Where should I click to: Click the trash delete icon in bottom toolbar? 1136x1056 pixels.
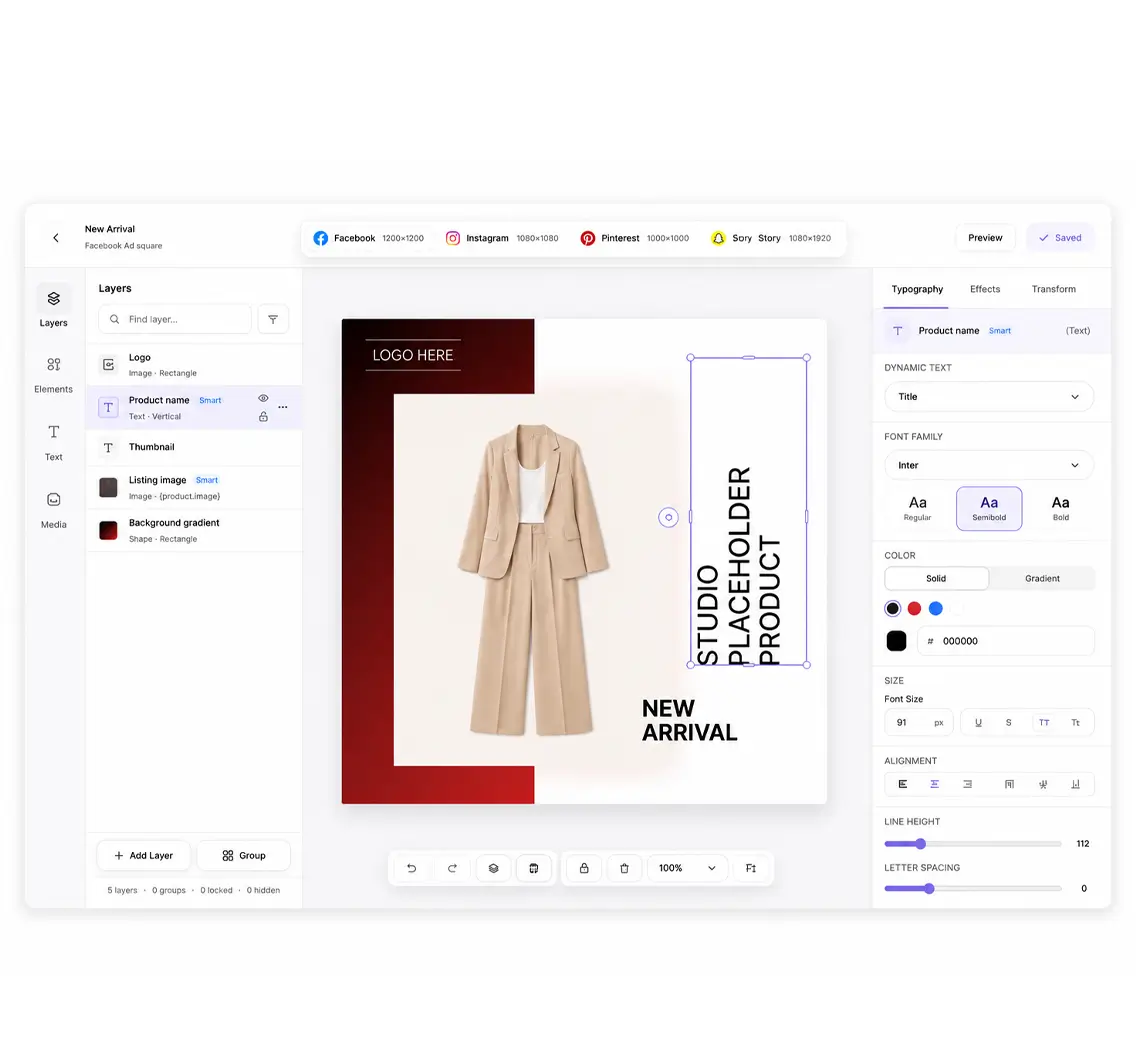tap(625, 868)
